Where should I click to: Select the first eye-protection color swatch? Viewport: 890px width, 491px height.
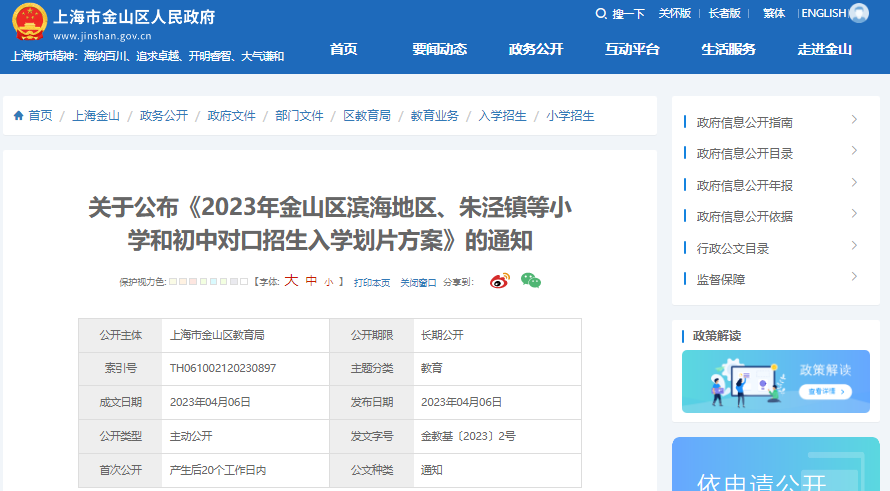tap(173, 283)
